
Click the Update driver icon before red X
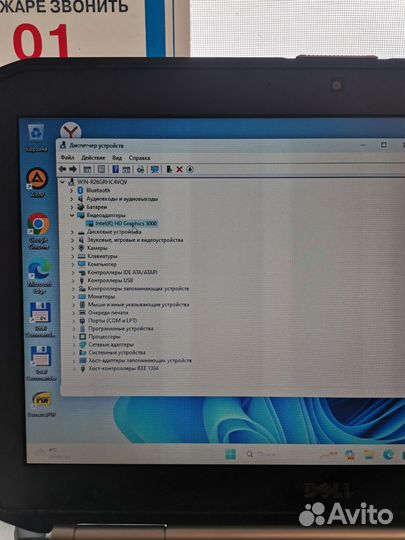pos(169,169)
